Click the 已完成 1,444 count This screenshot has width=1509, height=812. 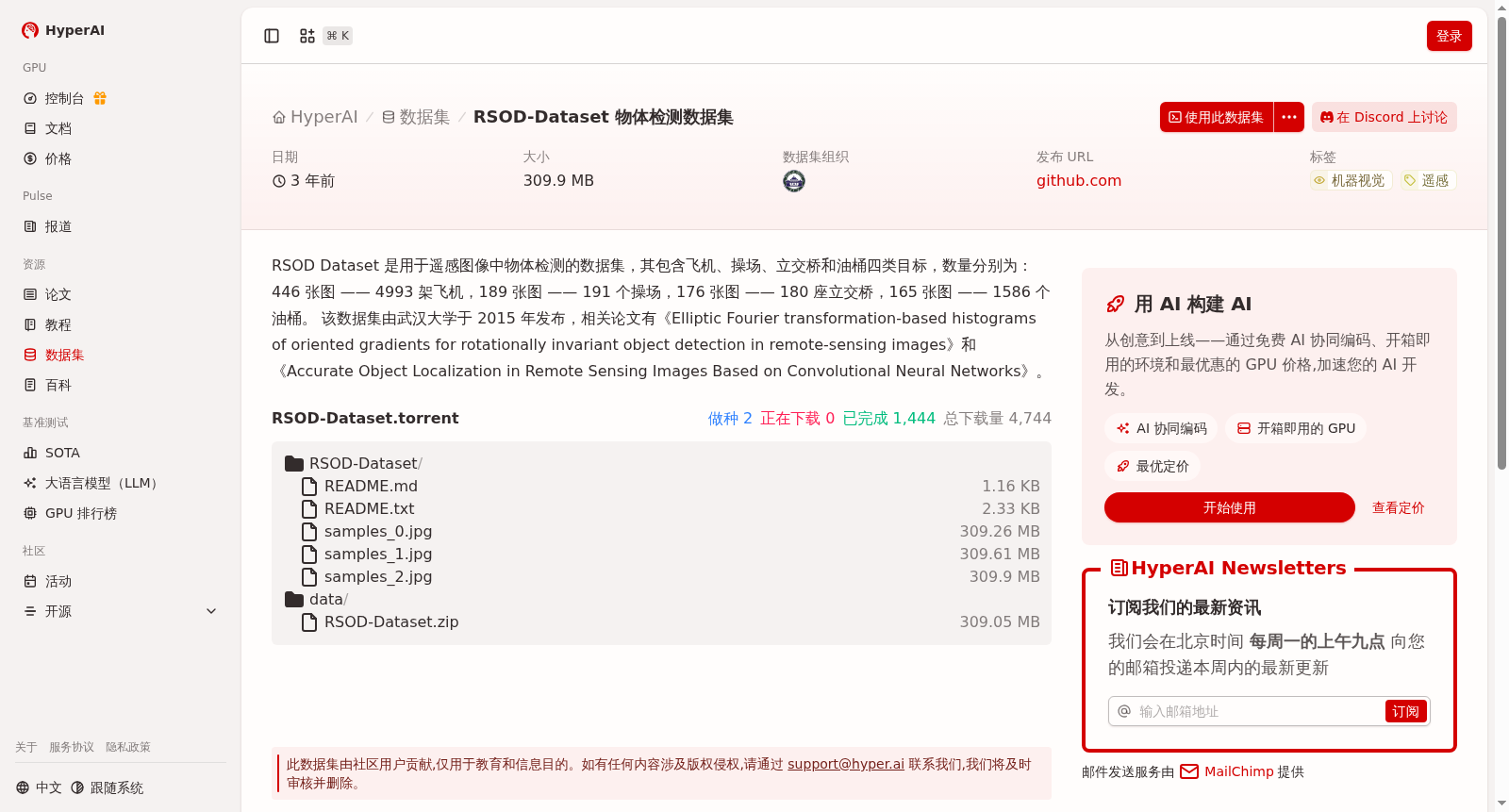coord(888,418)
